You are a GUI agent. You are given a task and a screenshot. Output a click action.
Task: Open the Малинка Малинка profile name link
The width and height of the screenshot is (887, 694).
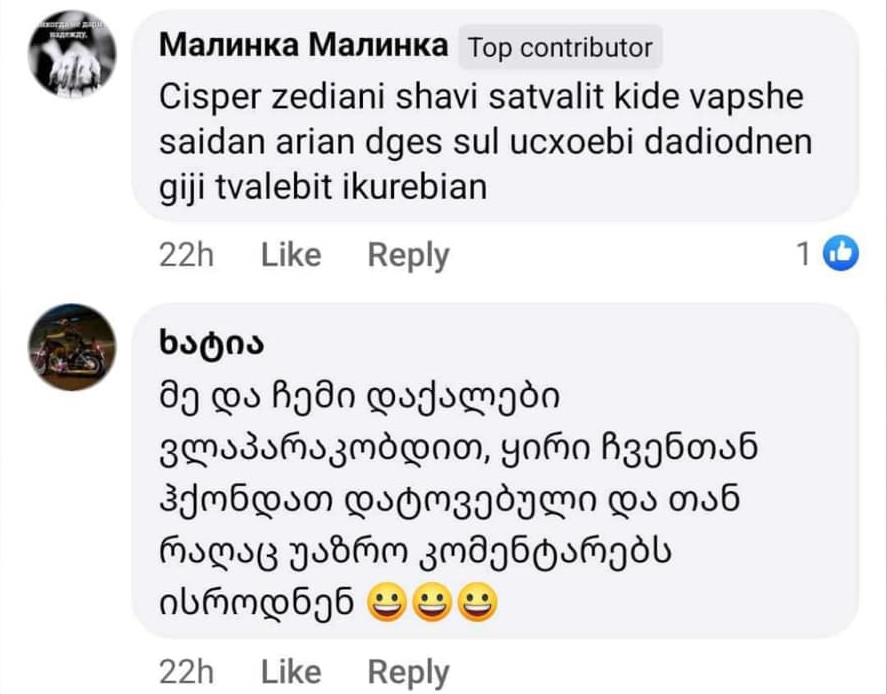pyautogui.click(x=303, y=46)
